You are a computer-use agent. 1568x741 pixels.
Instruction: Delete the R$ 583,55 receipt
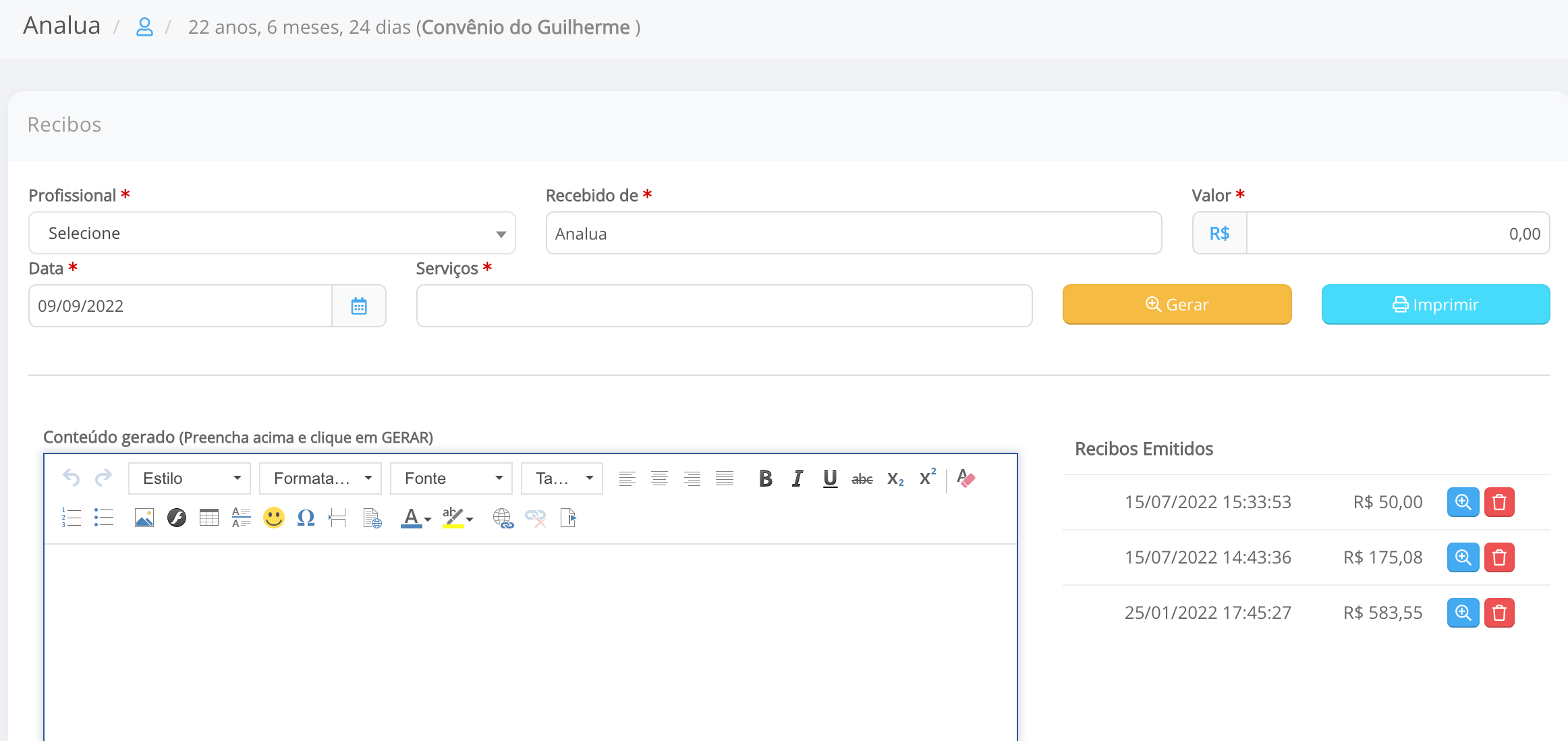(1499, 613)
